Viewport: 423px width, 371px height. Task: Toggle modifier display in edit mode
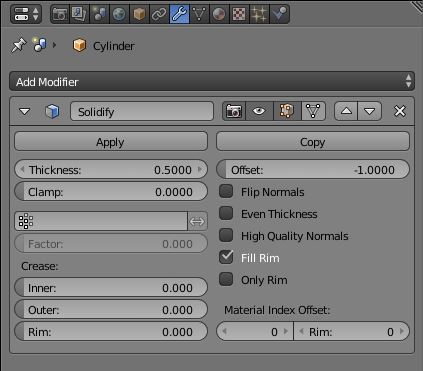click(x=287, y=111)
